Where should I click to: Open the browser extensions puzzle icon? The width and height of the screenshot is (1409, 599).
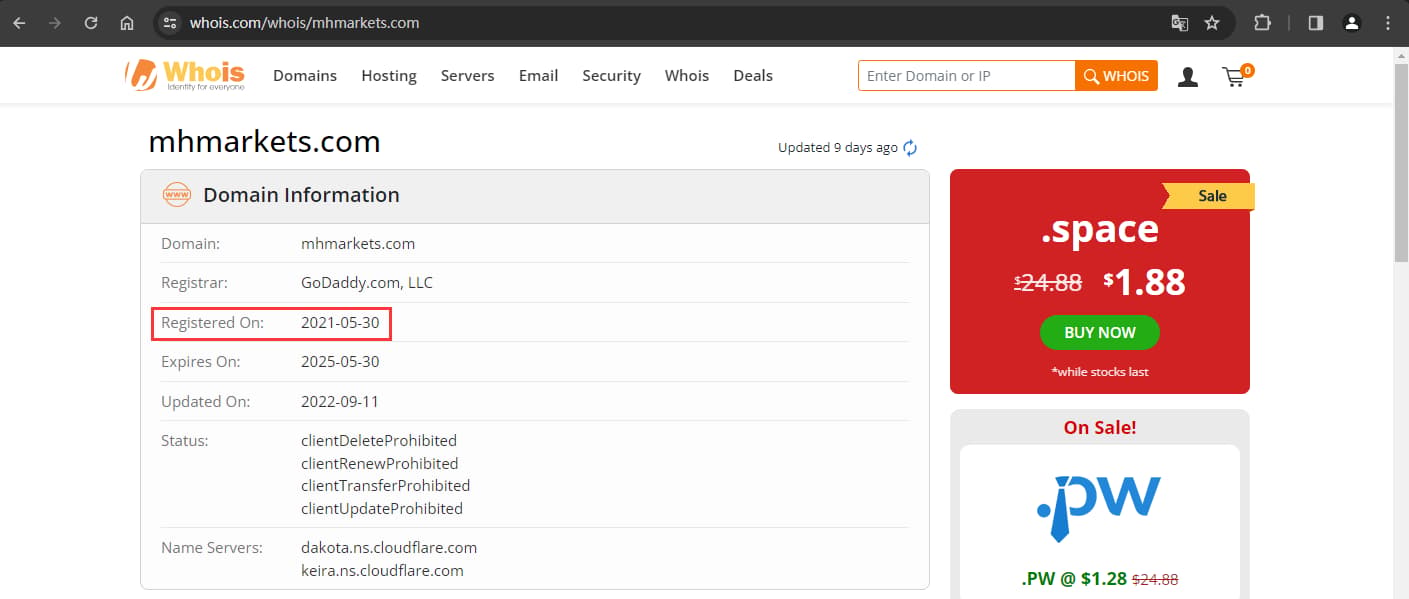pyautogui.click(x=1263, y=23)
